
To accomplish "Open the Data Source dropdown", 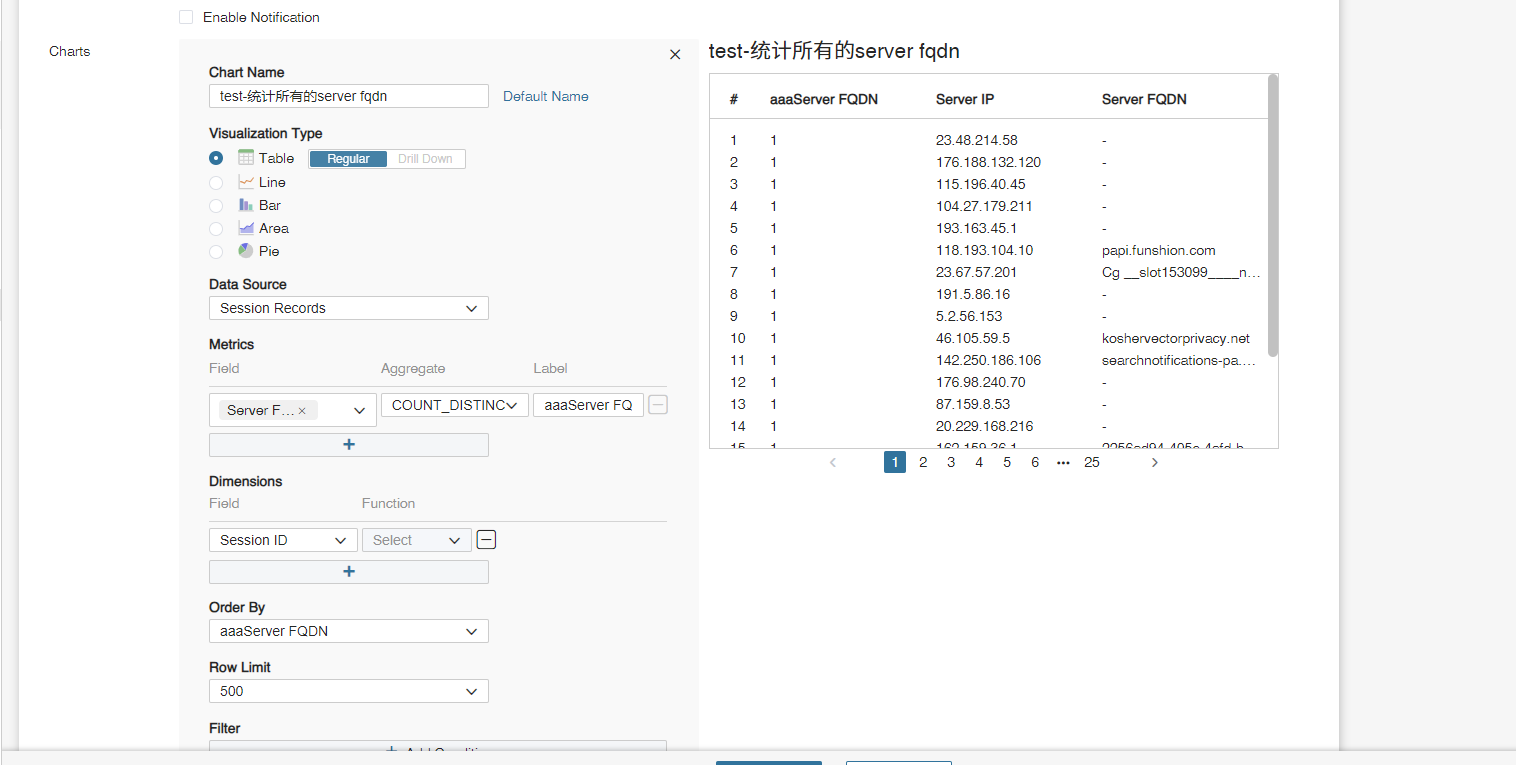I will (x=348, y=308).
